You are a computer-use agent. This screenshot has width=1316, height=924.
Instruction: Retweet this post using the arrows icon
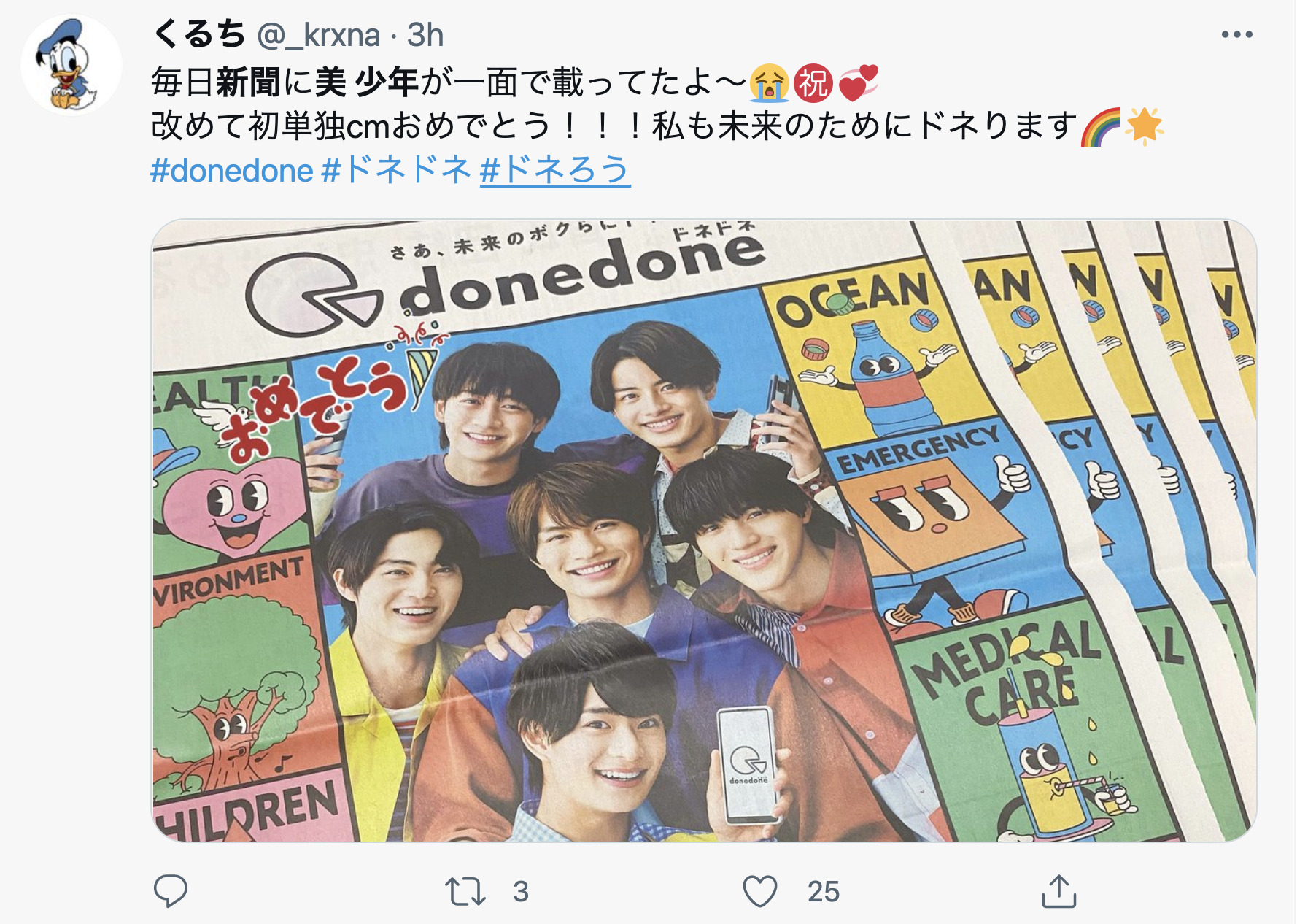(x=465, y=892)
